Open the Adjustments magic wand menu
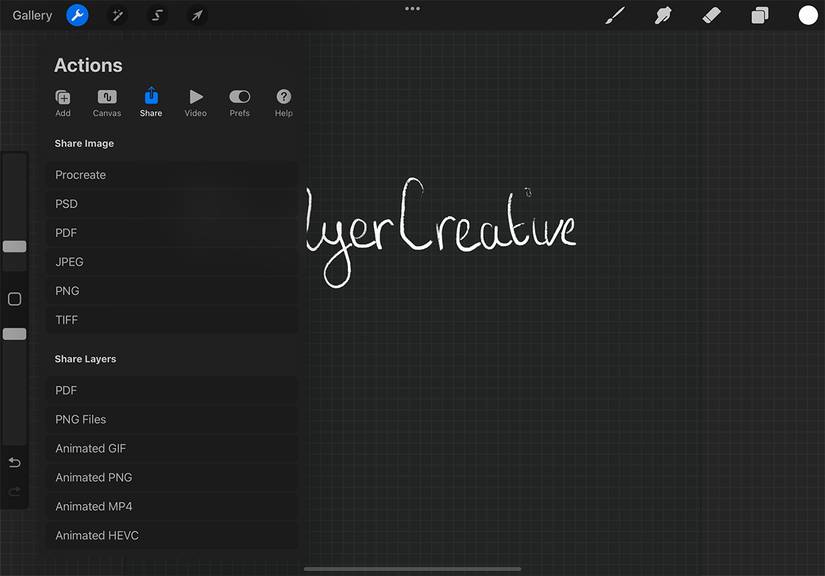This screenshot has width=825, height=576. [117, 15]
